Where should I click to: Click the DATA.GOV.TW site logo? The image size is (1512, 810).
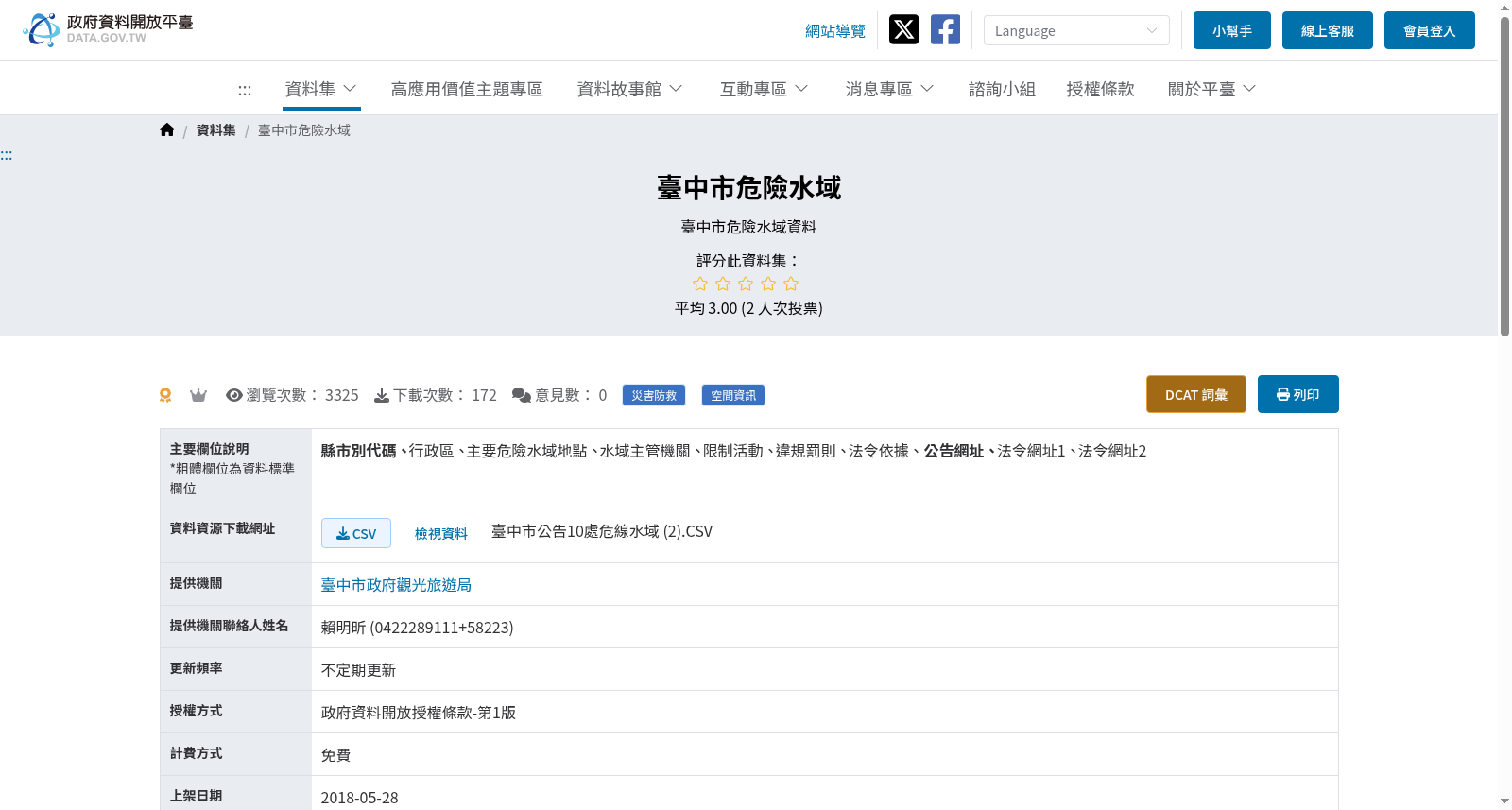pos(108,29)
